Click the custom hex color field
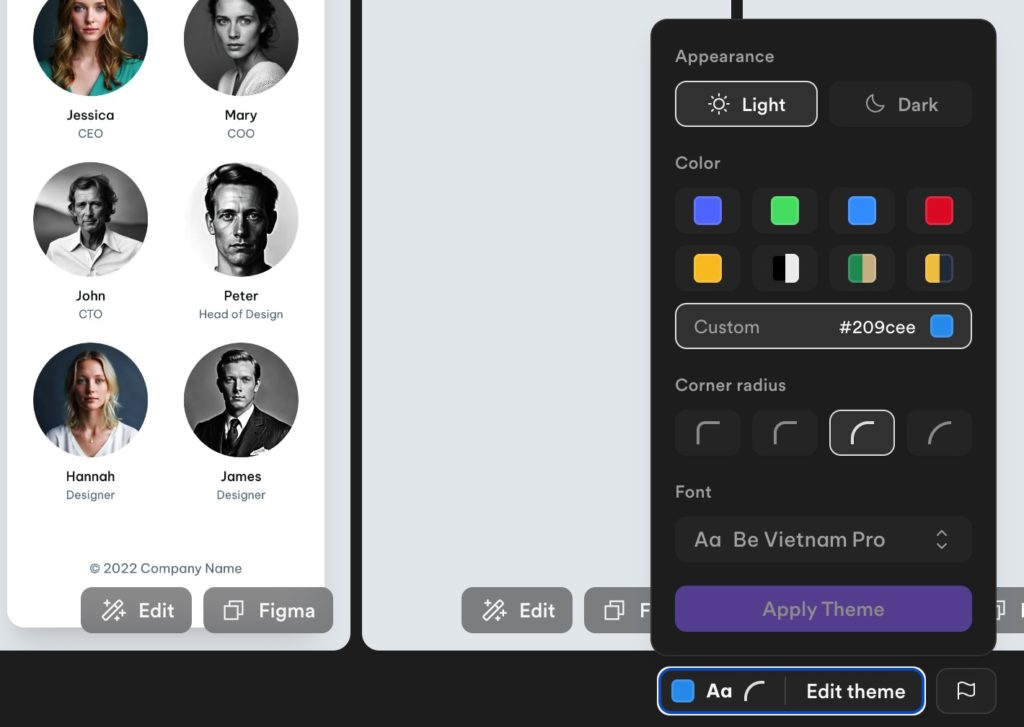1024x727 pixels. (x=823, y=326)
